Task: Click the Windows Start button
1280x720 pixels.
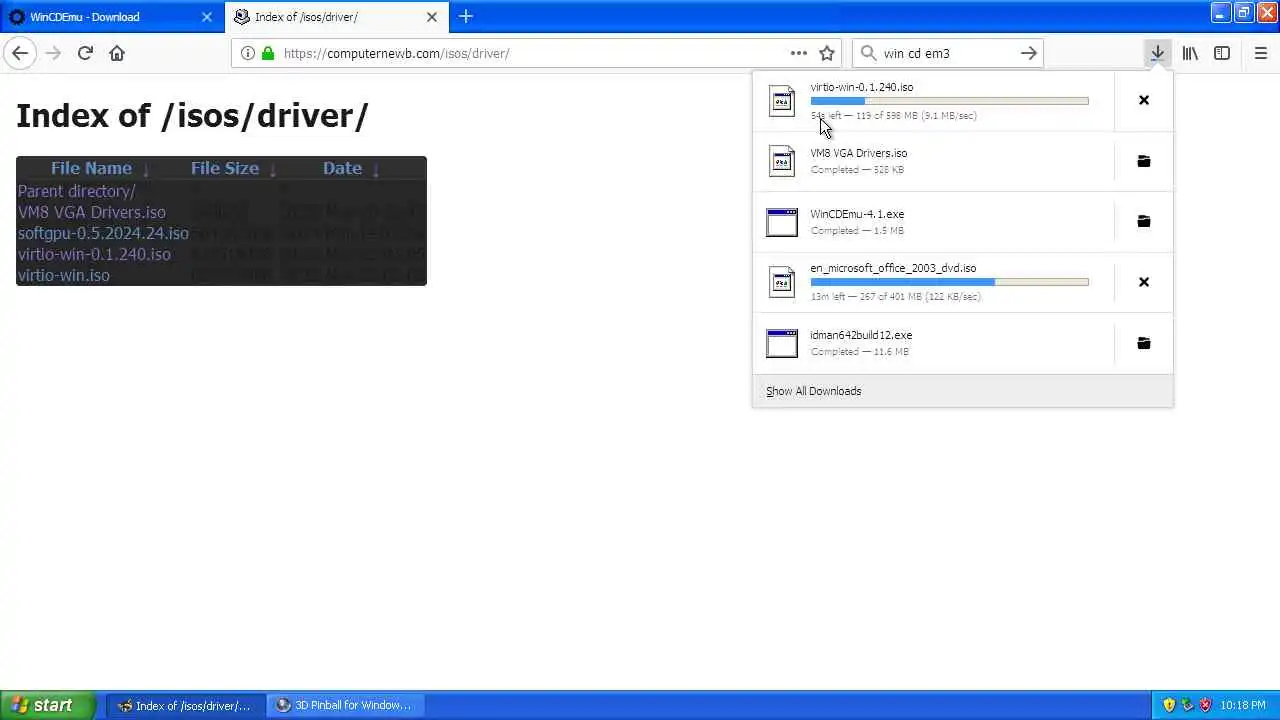Action: [x=47, y=705]
